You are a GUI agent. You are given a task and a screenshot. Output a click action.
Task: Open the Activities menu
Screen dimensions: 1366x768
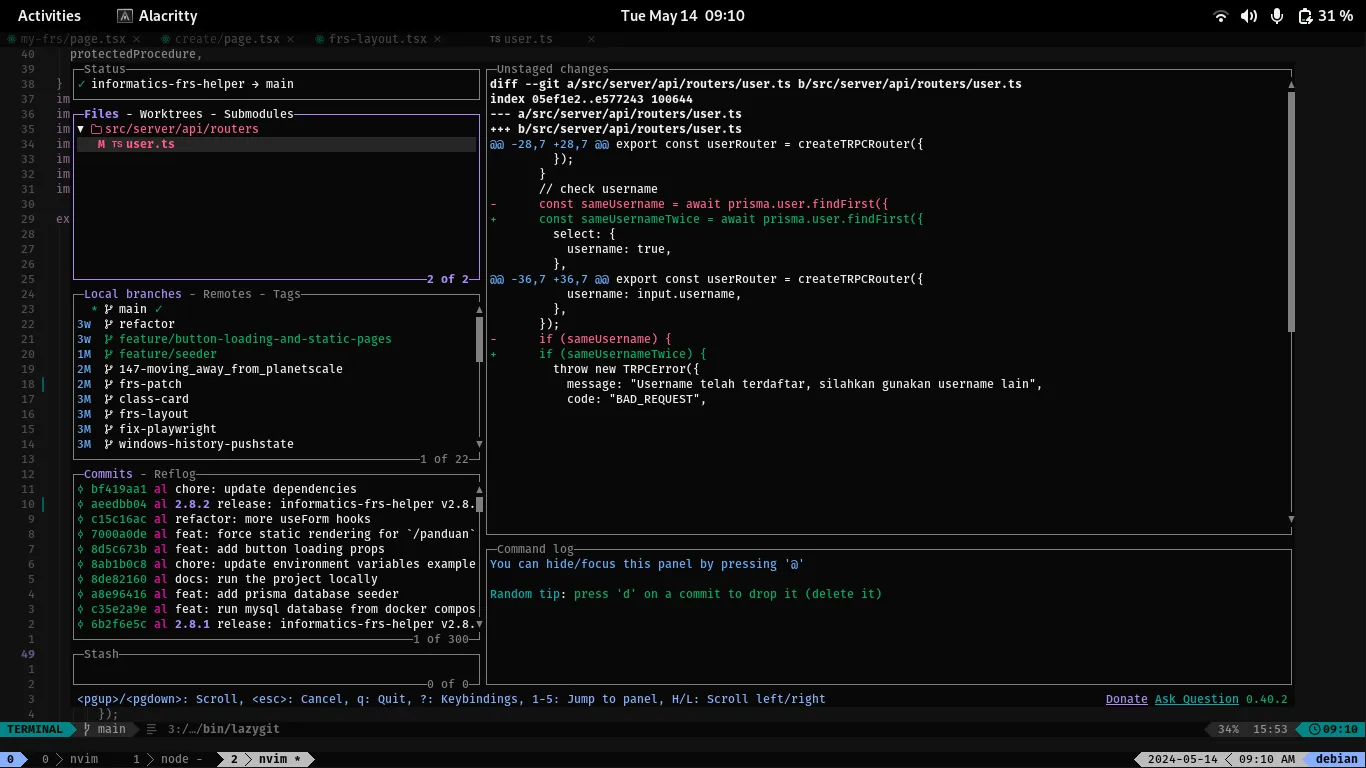tap(49, 15)
